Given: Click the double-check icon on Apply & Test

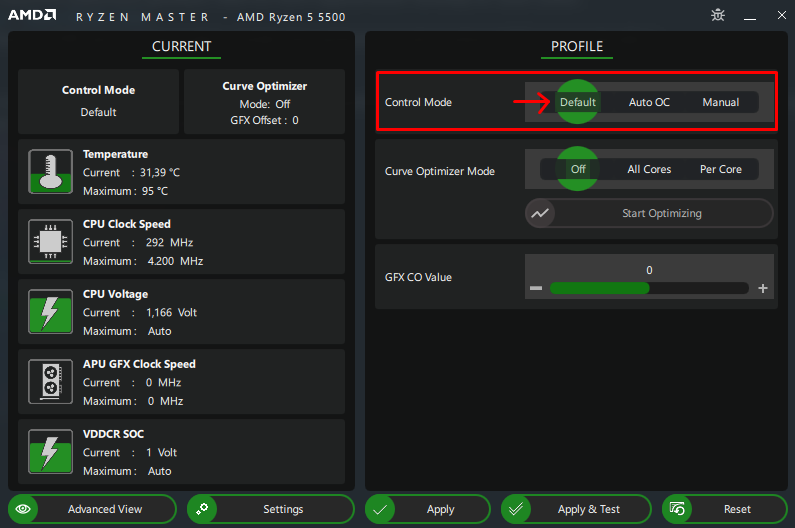Looking at the screenshot, I should point(516,509).
